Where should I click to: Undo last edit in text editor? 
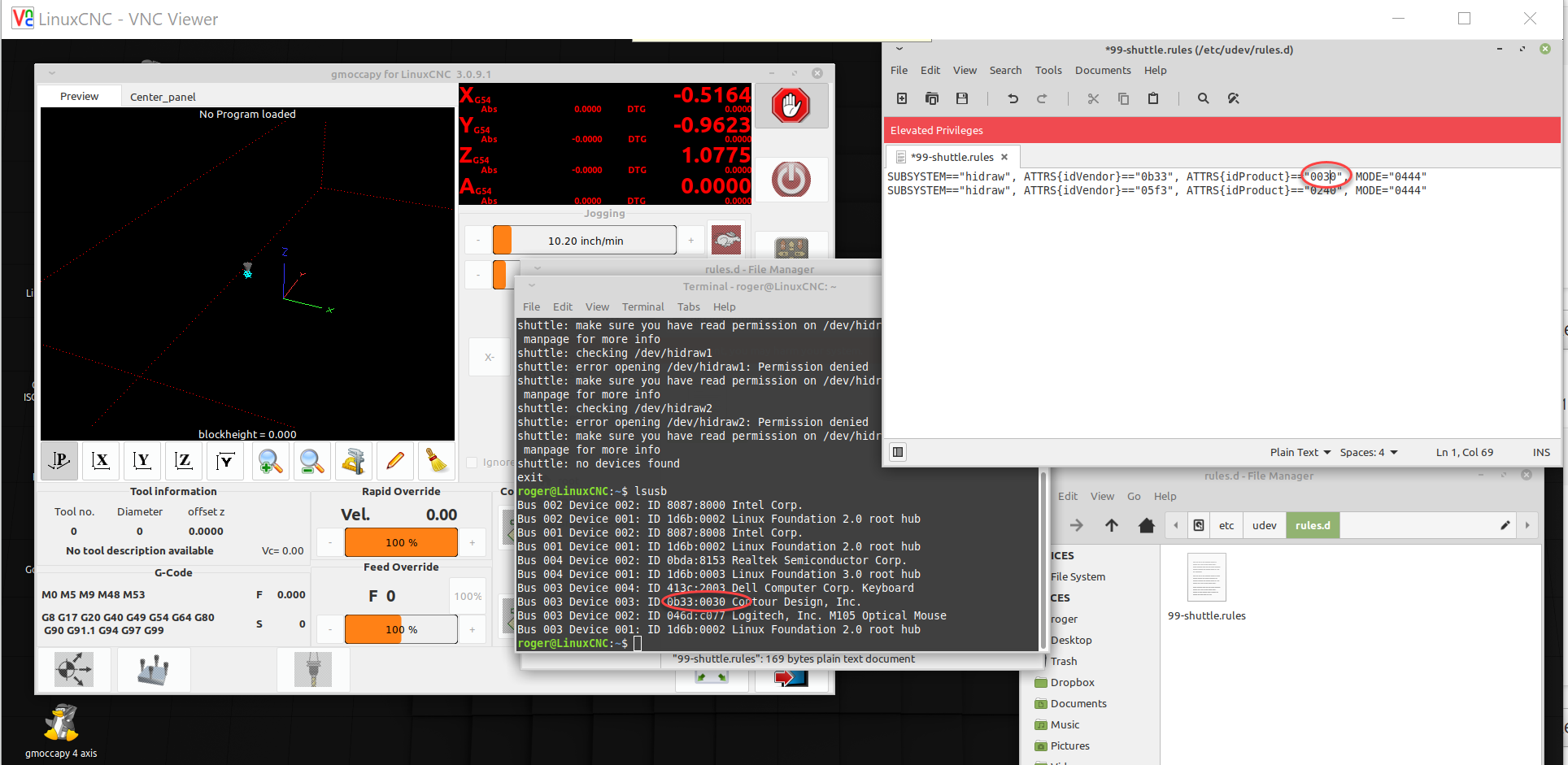(1013, 98)
